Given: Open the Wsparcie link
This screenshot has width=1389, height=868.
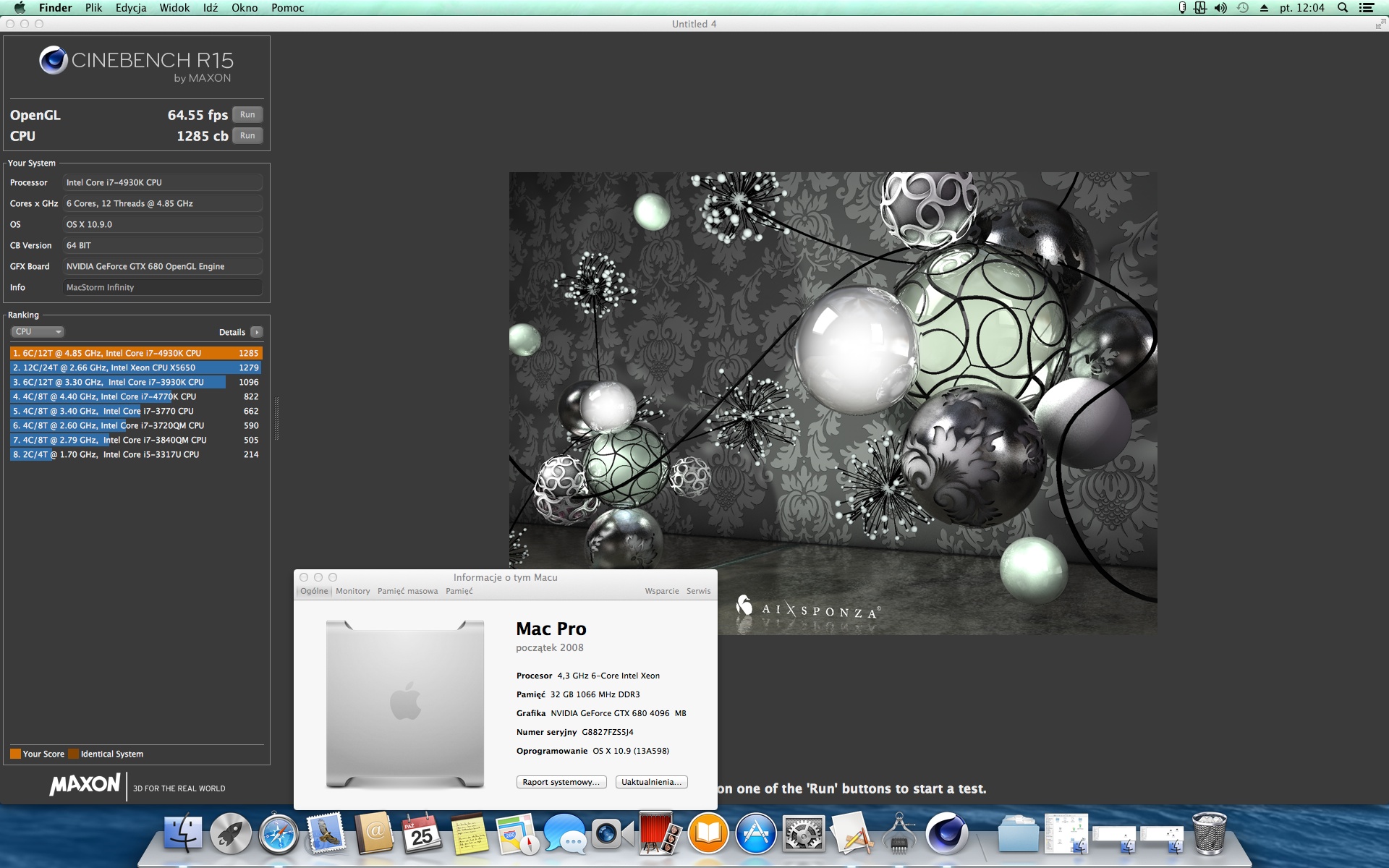Looking at the screenshot, I should (662, 591).
